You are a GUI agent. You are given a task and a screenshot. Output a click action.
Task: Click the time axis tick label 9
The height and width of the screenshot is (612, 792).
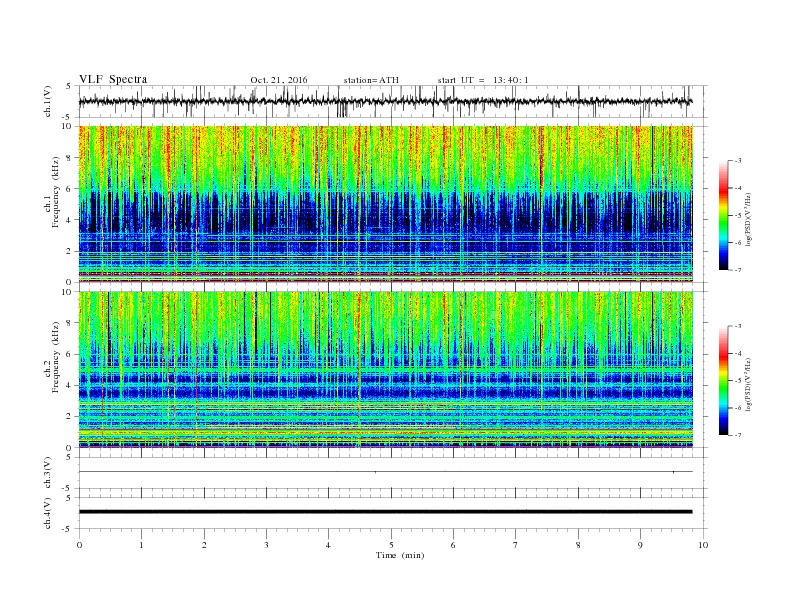(x=640, y=545)
